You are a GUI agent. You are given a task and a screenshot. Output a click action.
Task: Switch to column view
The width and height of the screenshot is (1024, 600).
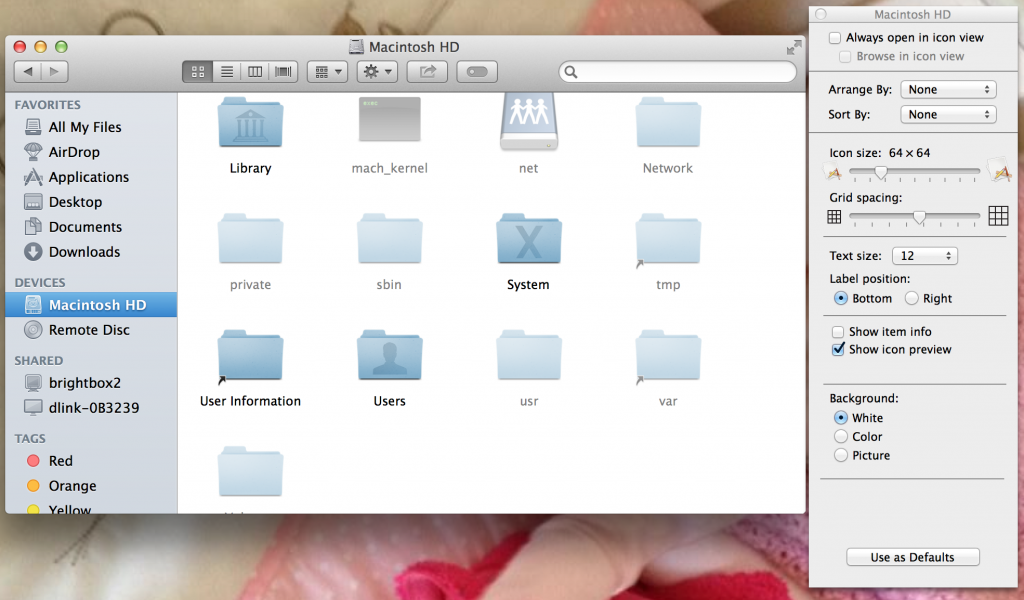click(x=255, y=72)
